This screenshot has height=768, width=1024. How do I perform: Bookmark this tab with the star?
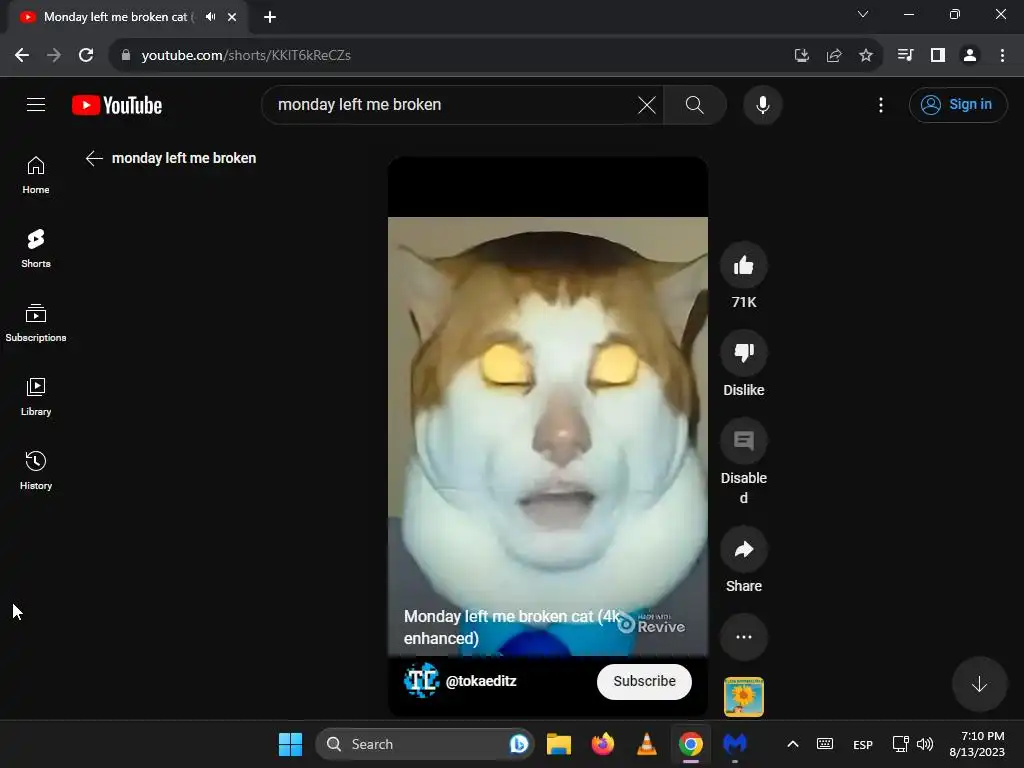coord(865,56)
